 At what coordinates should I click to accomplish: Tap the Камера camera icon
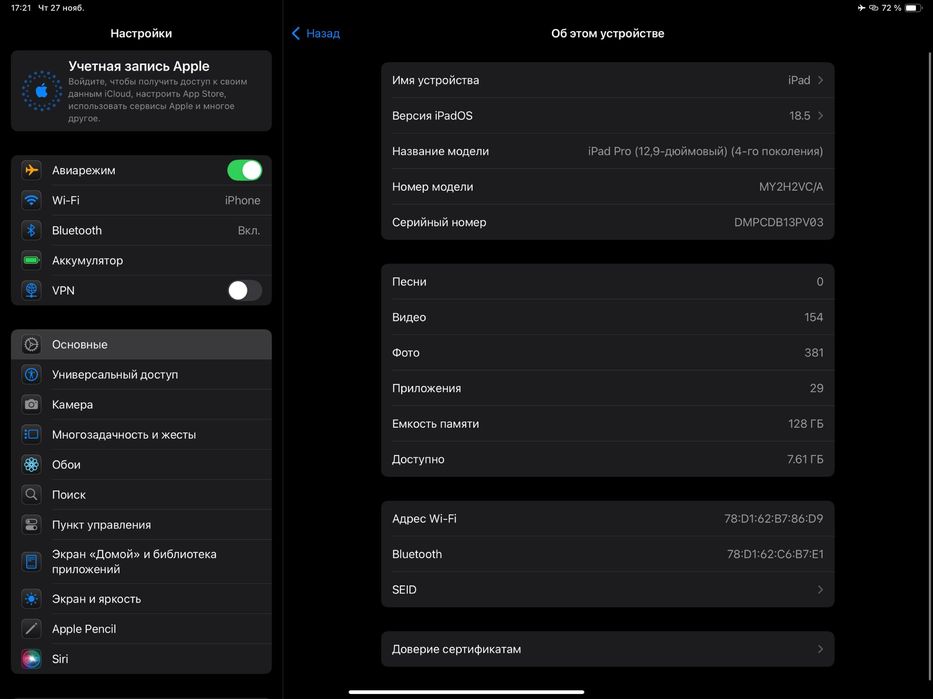point(32,405)
